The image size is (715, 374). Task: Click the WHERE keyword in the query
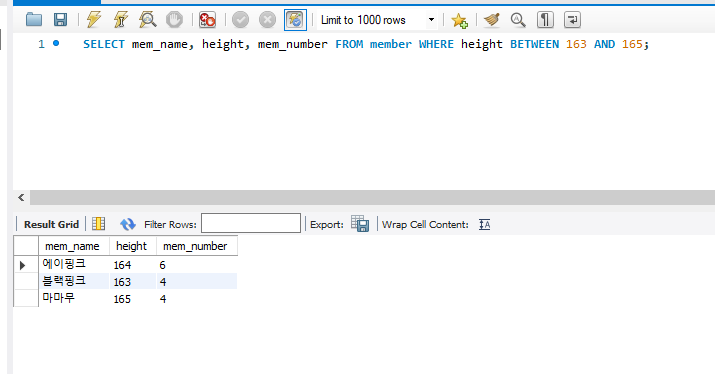pyautogui.click(x=436, y=44)
